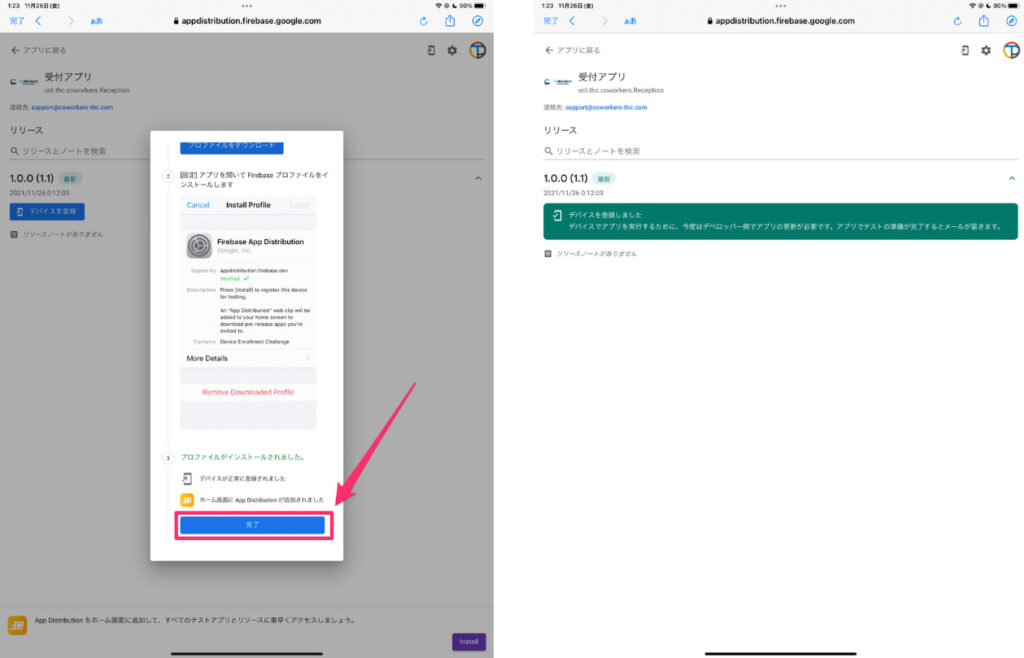This screenshot has width=1024, height=658.
Task: Tap green デバイスを登録しました banner
Action: click(780, 221)
